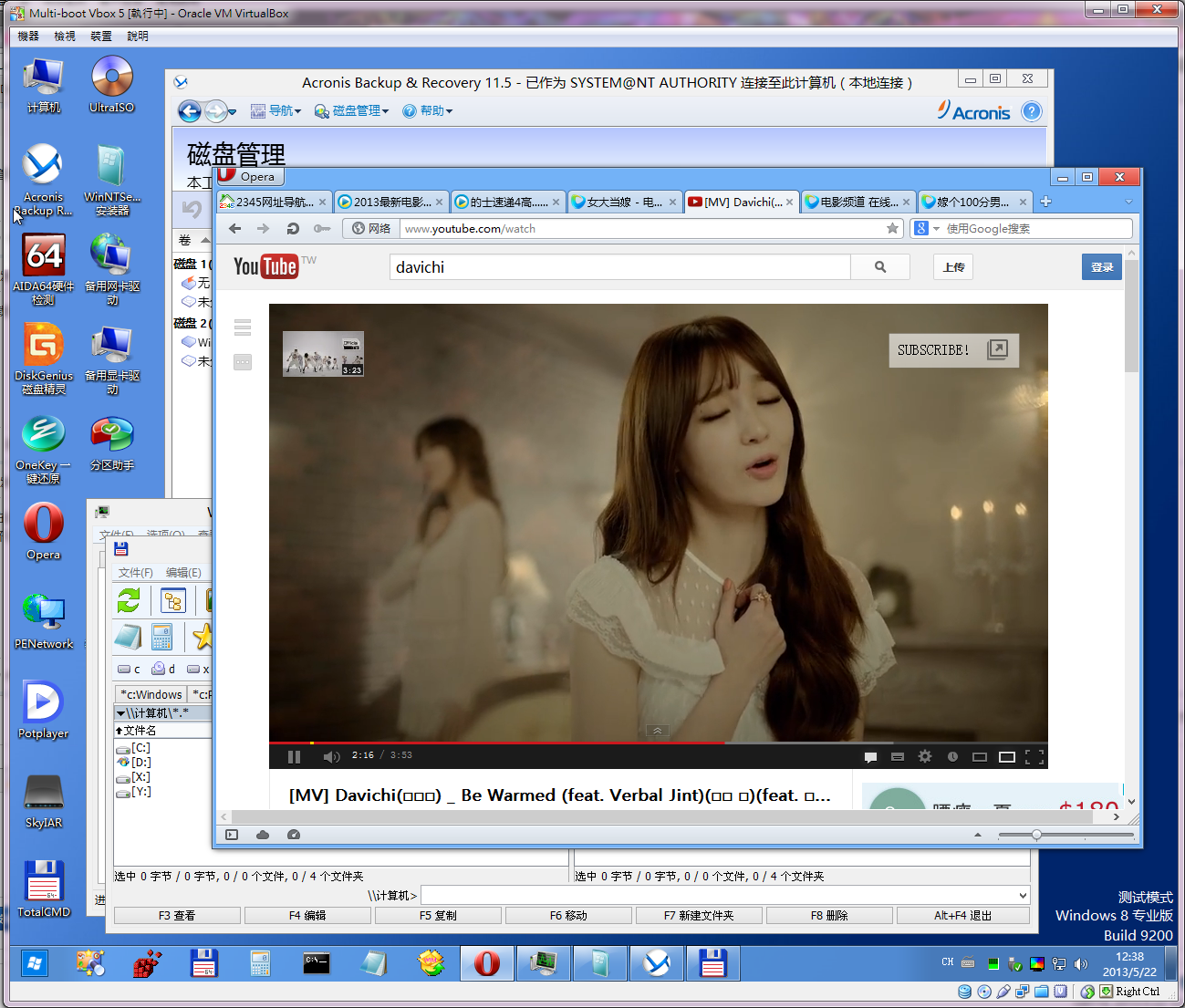Open Potplayer desktop icon
Screen dimensions: 1185x1008
(x=43, y=711)
